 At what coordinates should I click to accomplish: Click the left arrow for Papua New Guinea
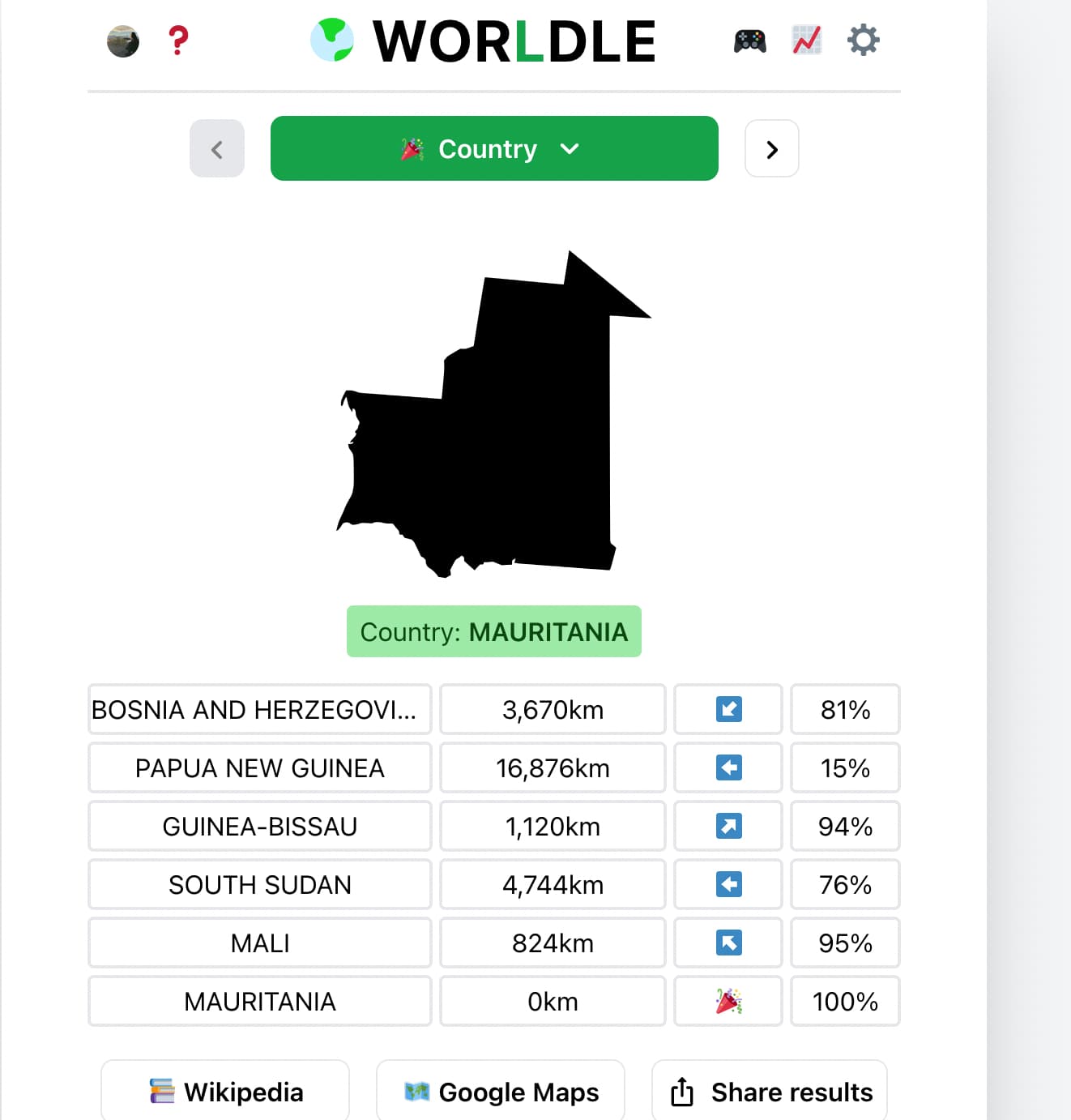pos(728,768)
